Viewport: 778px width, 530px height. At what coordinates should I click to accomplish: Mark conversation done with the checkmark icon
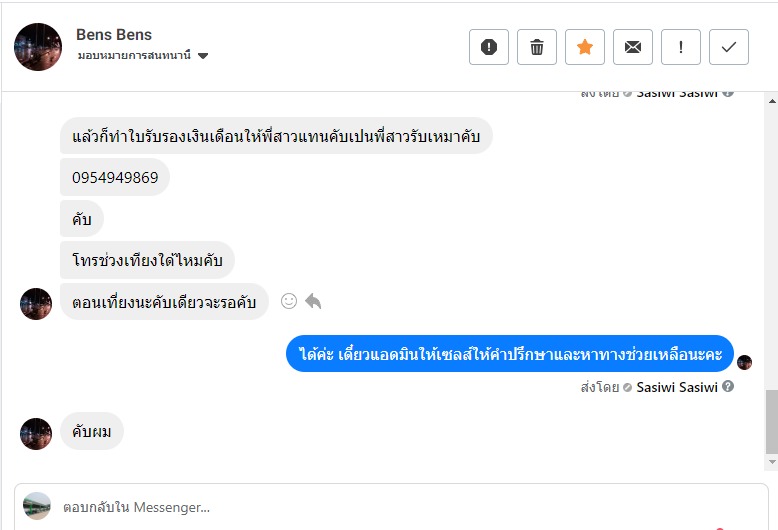click(x=729, y=47)
